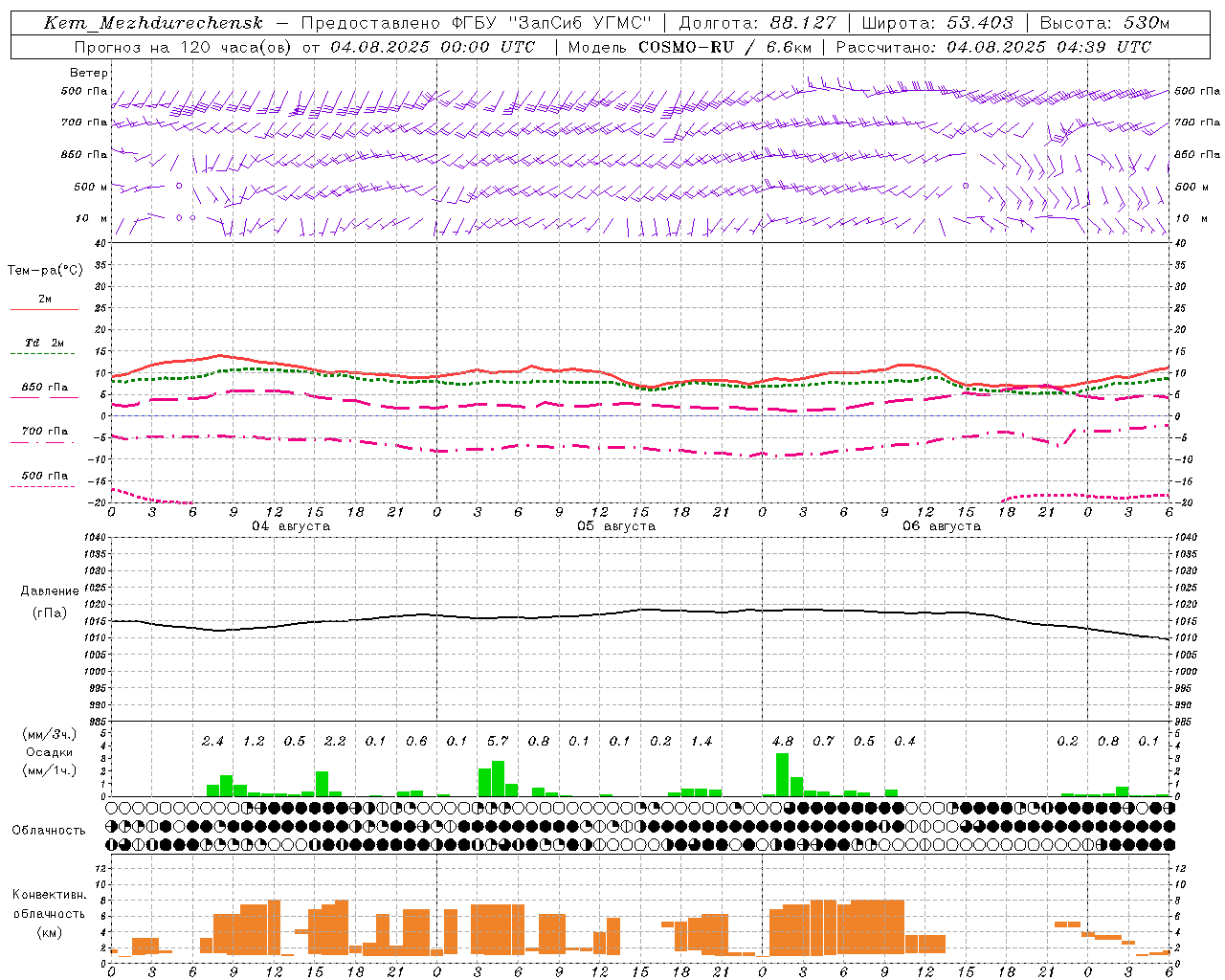Click the 0.6 precipitation total value
This screenshot has height=980, width=1225.
[416, 741]
